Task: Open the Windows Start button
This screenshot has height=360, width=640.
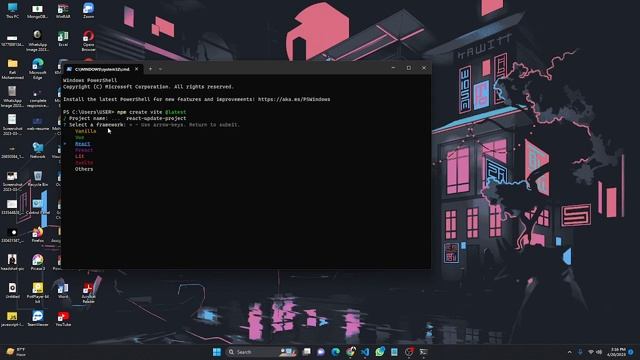Action: click(217, 352)
